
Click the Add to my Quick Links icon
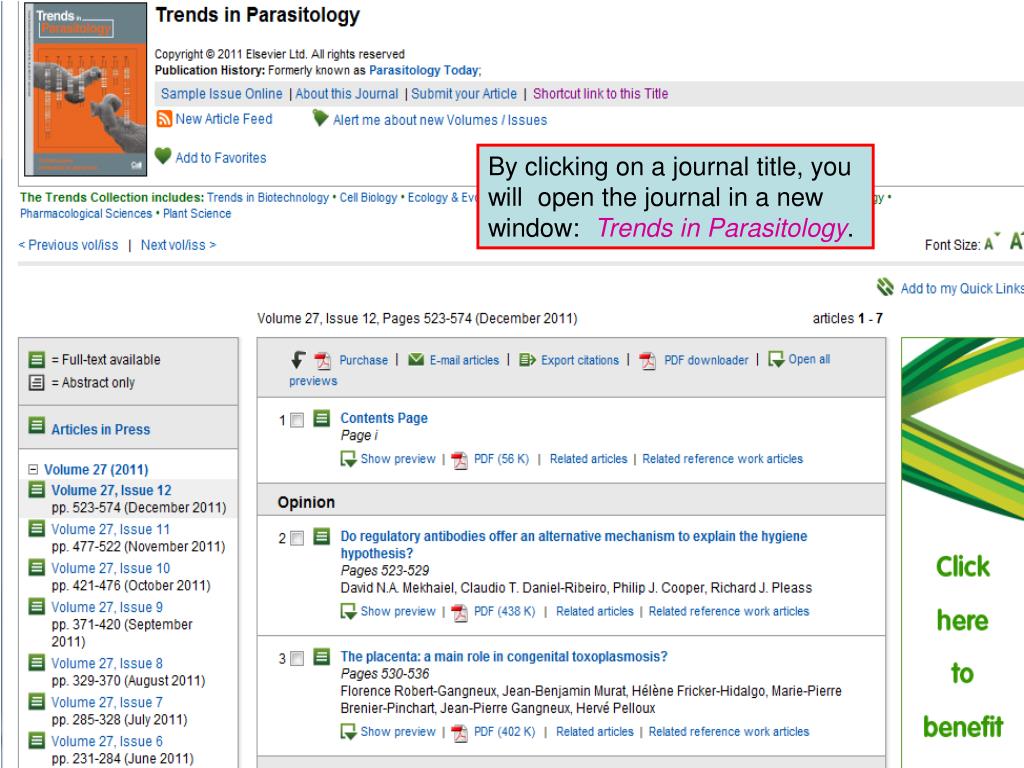click(885, 287)
